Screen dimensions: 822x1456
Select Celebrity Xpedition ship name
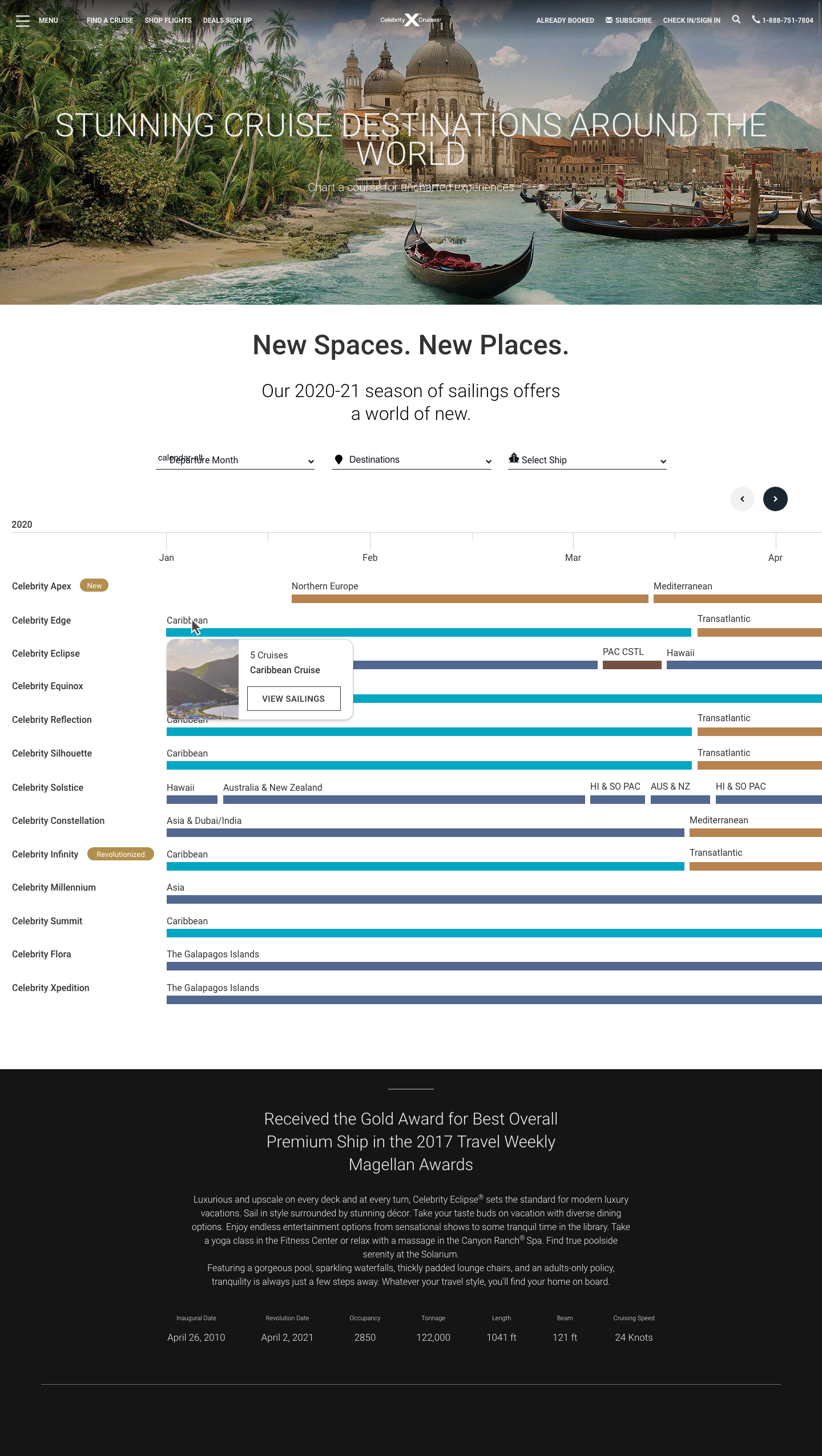coord(50,988)
